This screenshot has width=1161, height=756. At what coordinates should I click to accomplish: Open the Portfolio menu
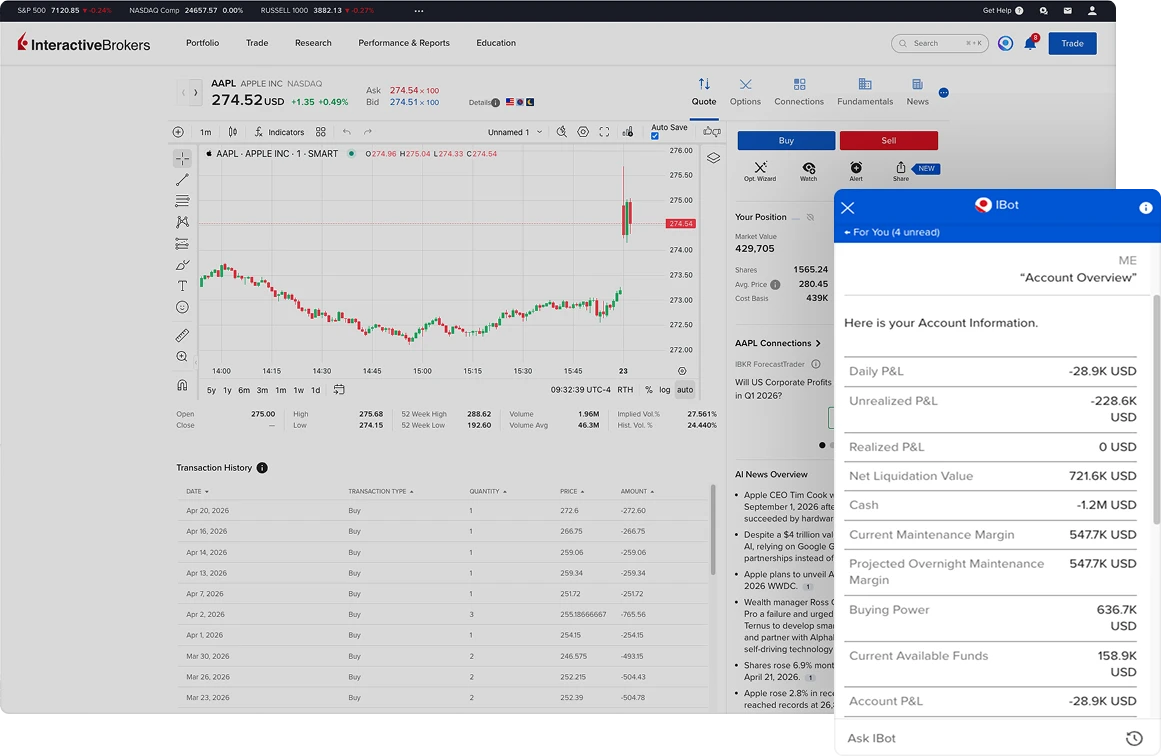[202, 43]
